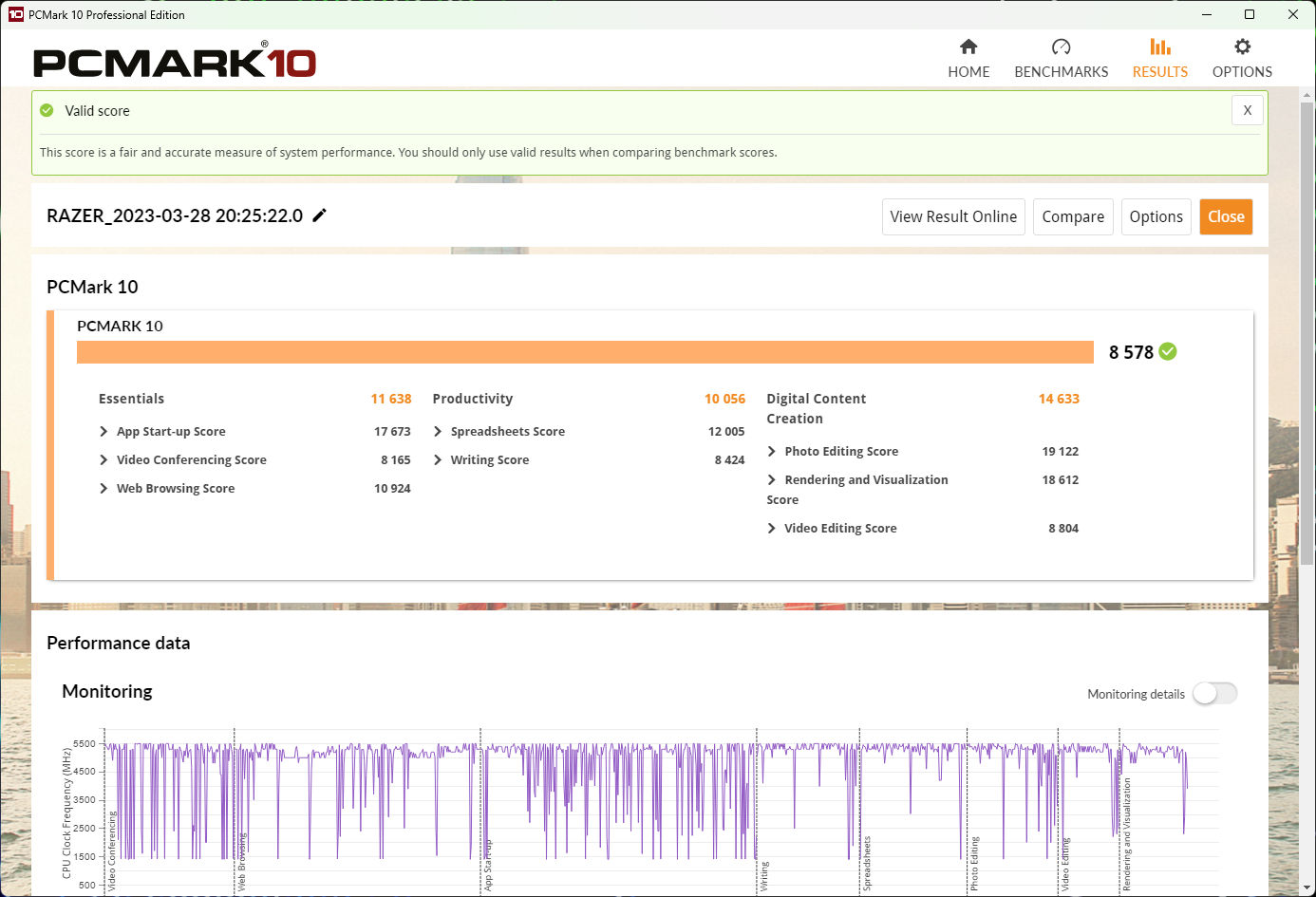Viewport: 1316px width, 897px height.
Task: Click the Video Conferencing value 8 165
Action: [x=396, y=459]
